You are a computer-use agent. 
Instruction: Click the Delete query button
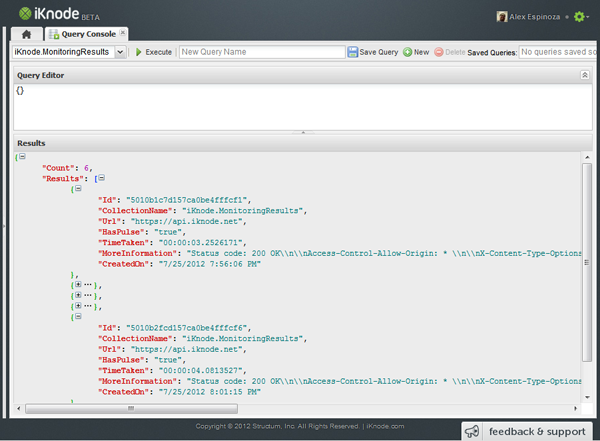click(450, 52)
